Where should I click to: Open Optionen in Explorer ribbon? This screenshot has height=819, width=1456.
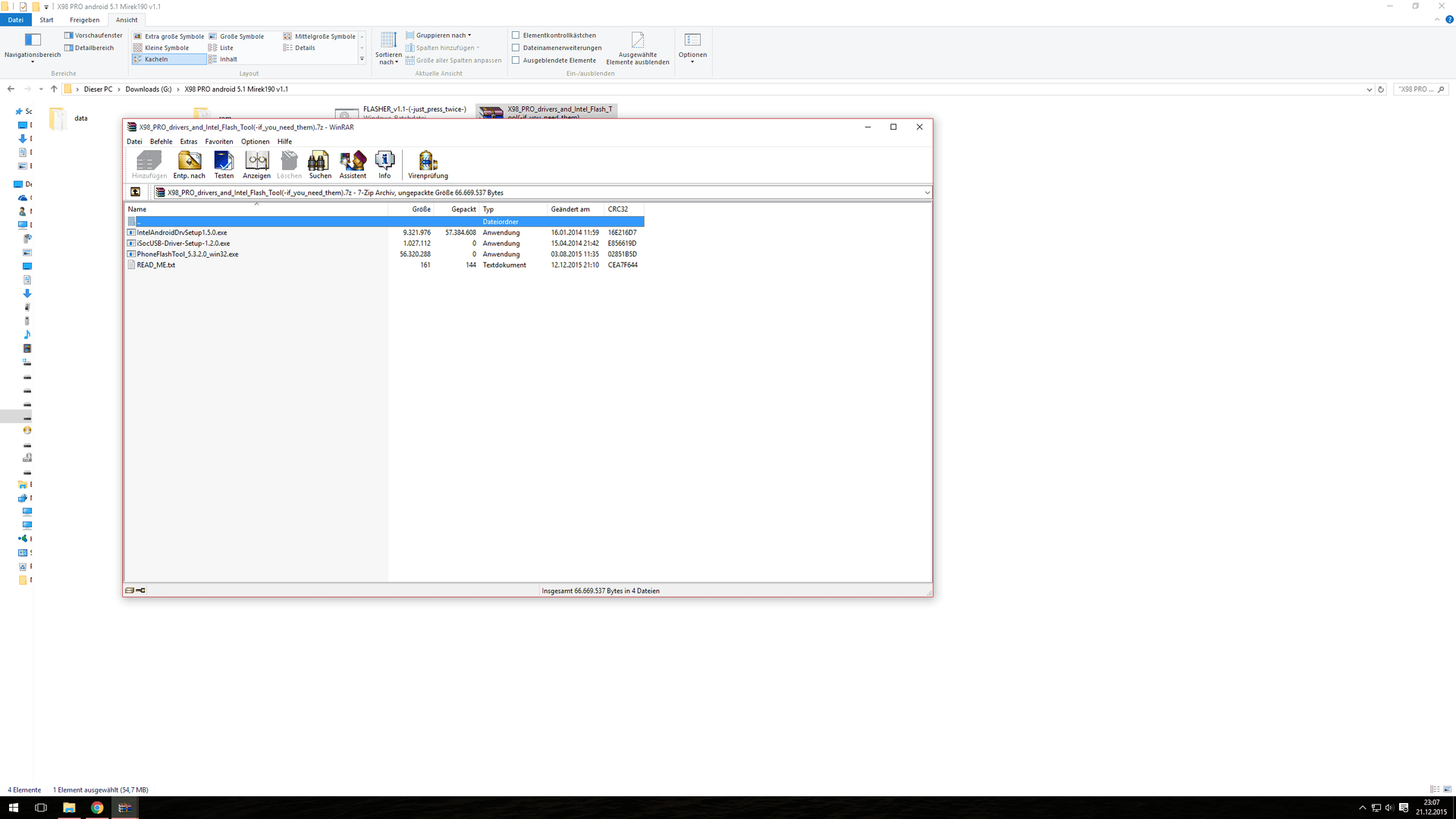click(x=692, y=48)
